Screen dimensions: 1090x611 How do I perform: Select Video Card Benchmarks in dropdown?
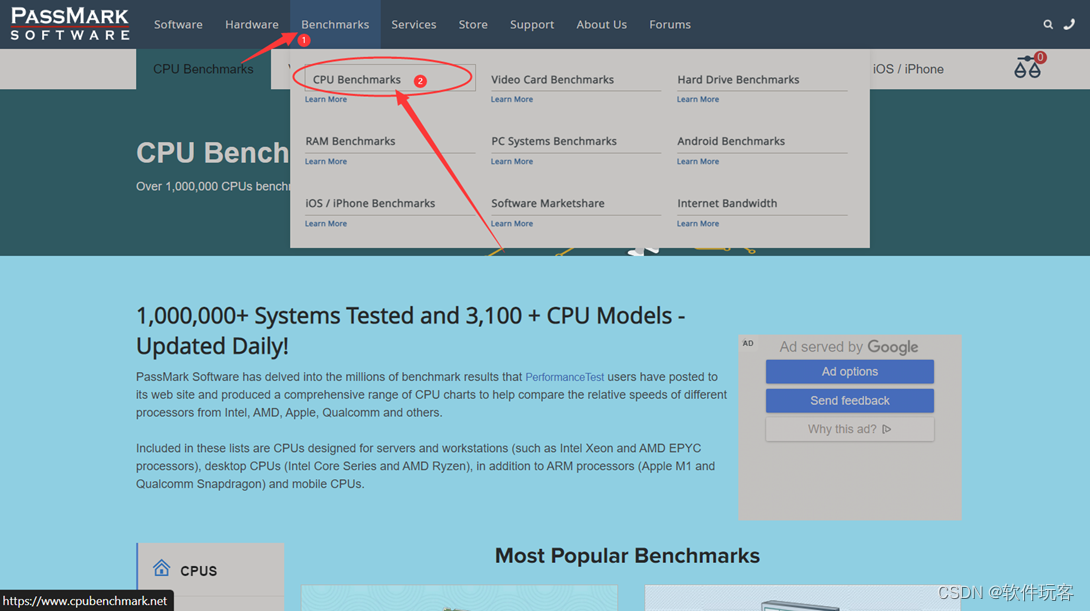click(x=553, y=79)
